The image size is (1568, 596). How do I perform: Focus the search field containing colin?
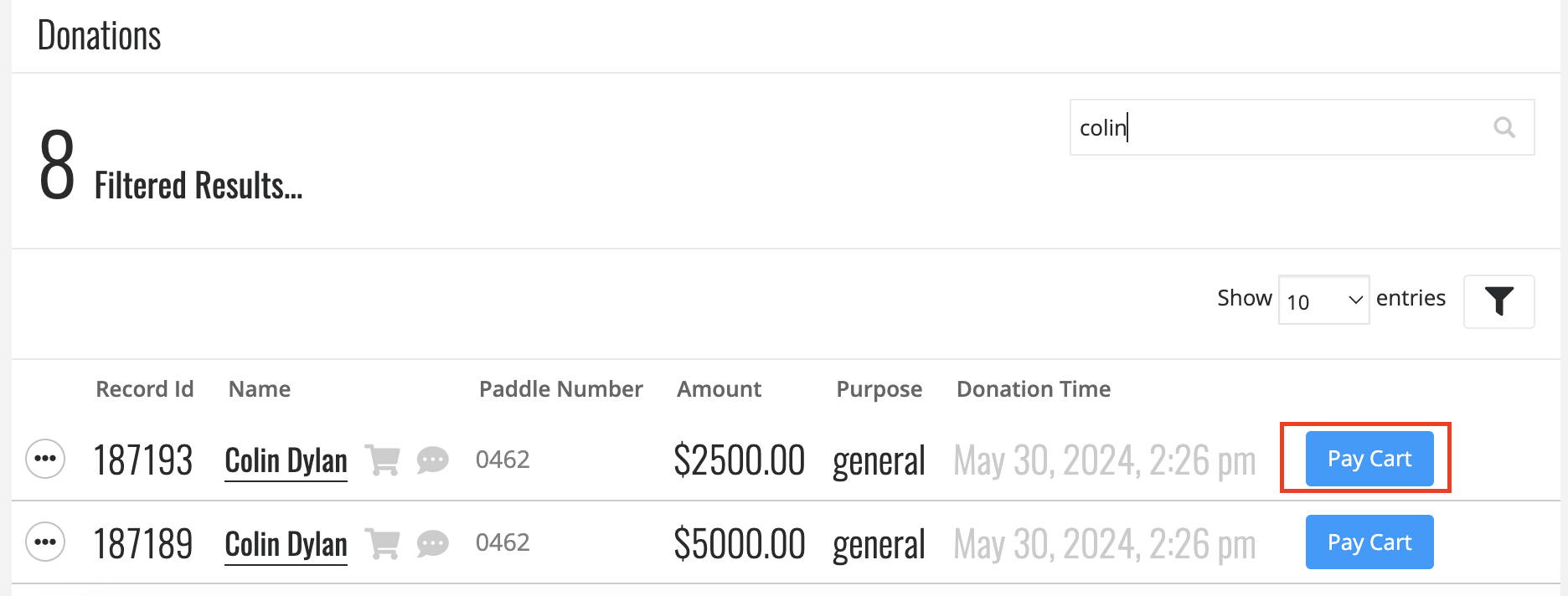pos(1302,127)
